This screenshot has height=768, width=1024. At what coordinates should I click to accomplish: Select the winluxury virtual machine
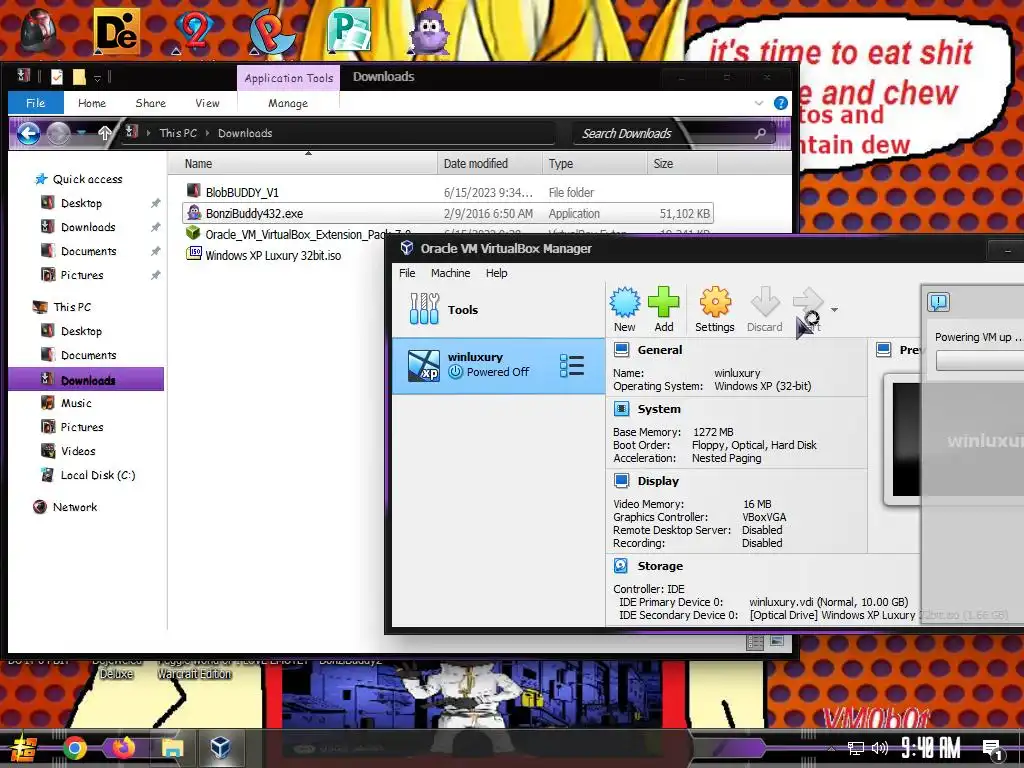point(499,366)
